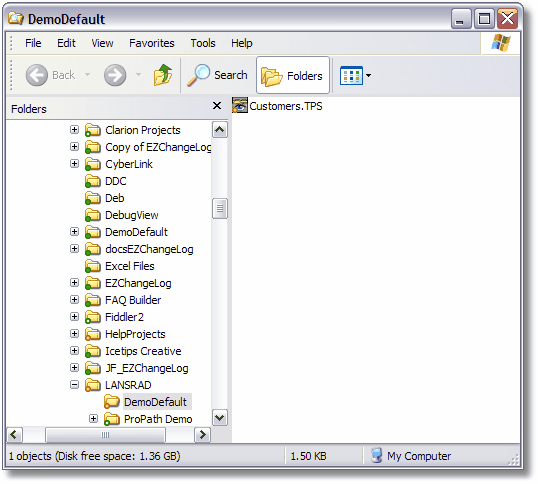Viewport: 538px width, 484px height.
Task: Select docsEZChangeLog folder label
Action: click(149, 249)
